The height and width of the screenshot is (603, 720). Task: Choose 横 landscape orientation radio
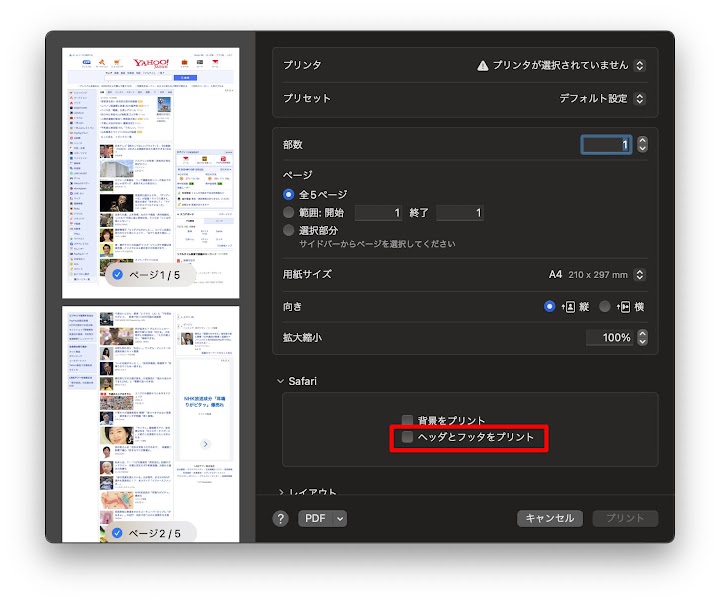point(605,306)
